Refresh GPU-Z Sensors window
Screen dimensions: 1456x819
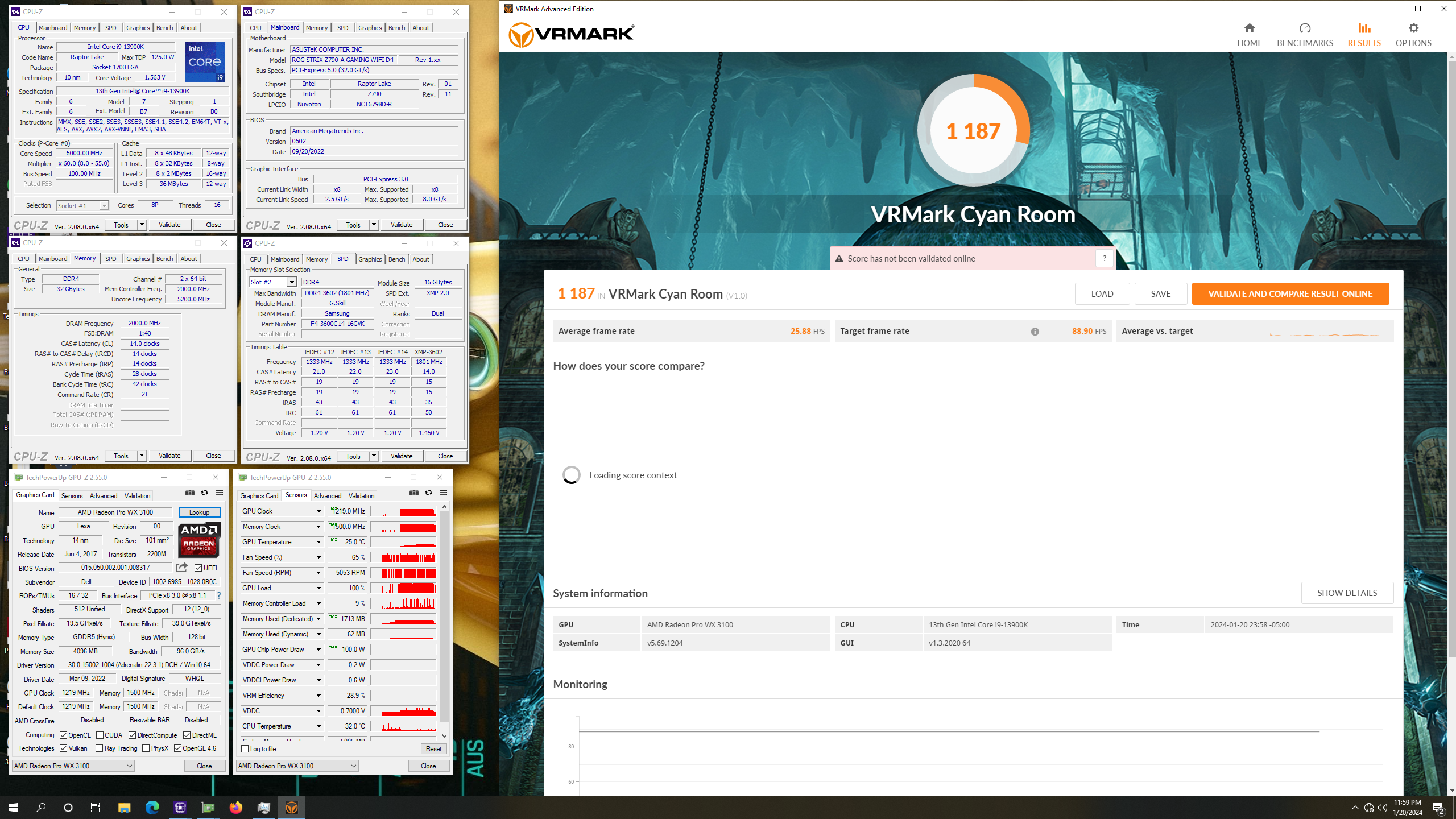point(429,493)
